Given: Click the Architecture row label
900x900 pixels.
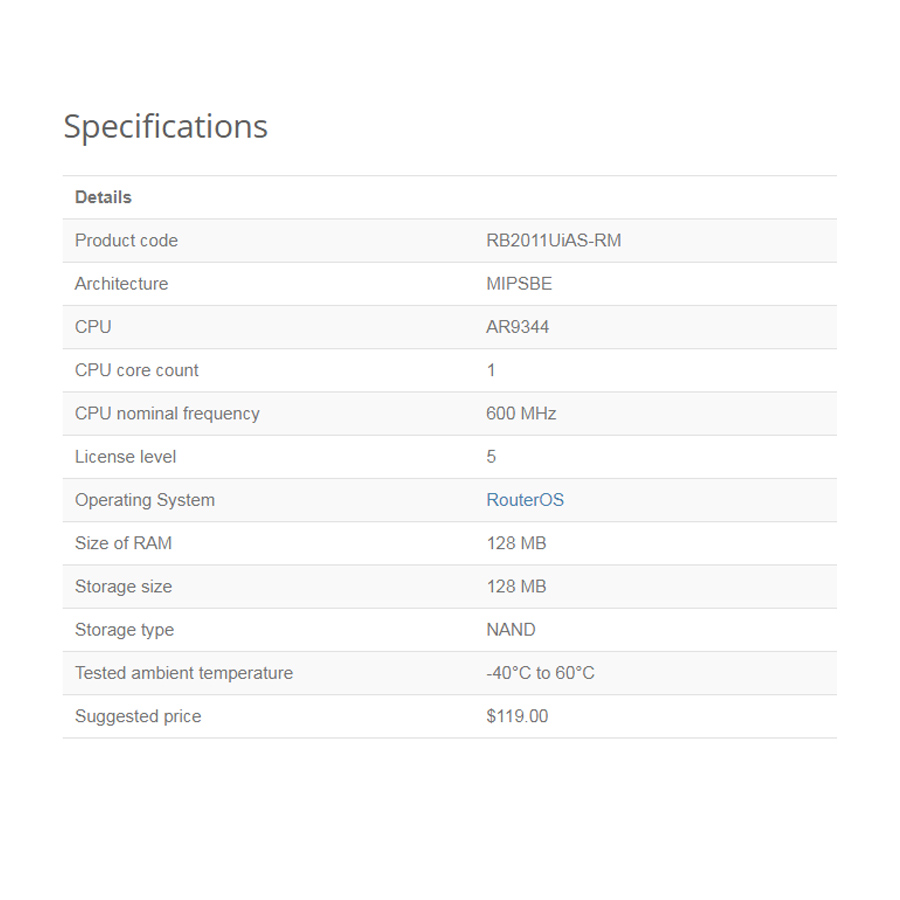Looking at the screenshot, I should coord(122,284).
